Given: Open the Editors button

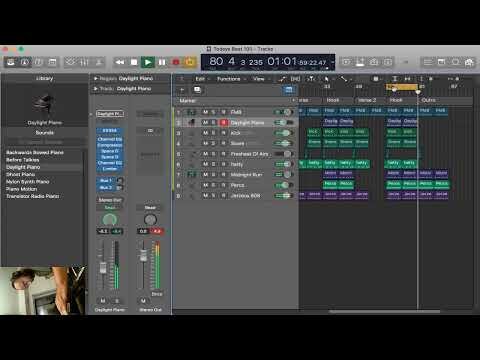Looking at the screenshot, I should click(99, 62).
